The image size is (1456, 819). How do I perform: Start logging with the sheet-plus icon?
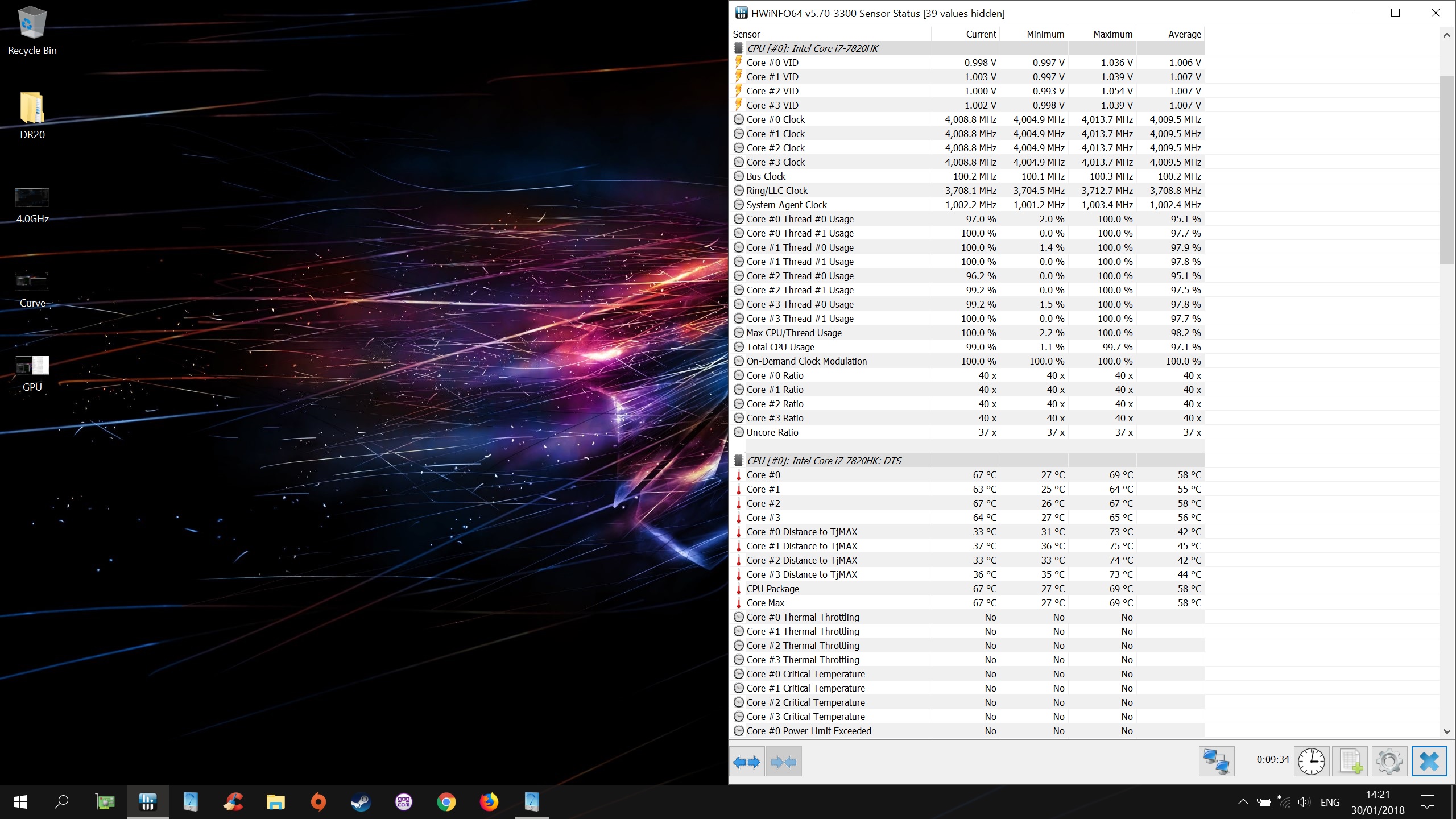tap(1351, 762)
